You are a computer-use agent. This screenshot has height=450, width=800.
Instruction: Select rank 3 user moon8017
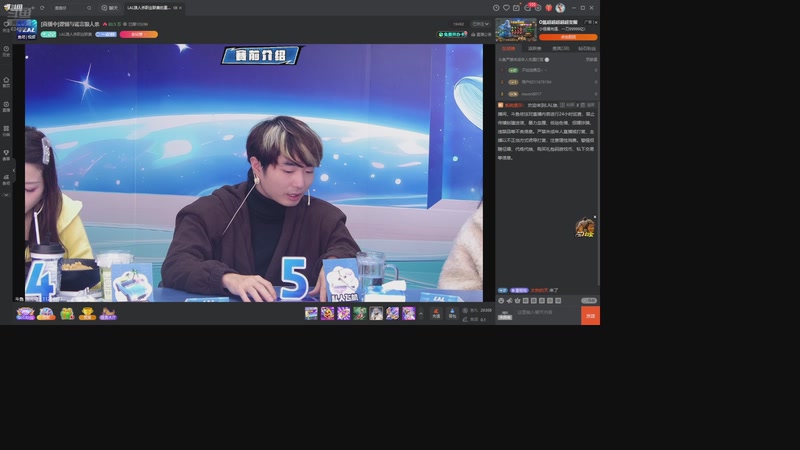pos(547,94)
